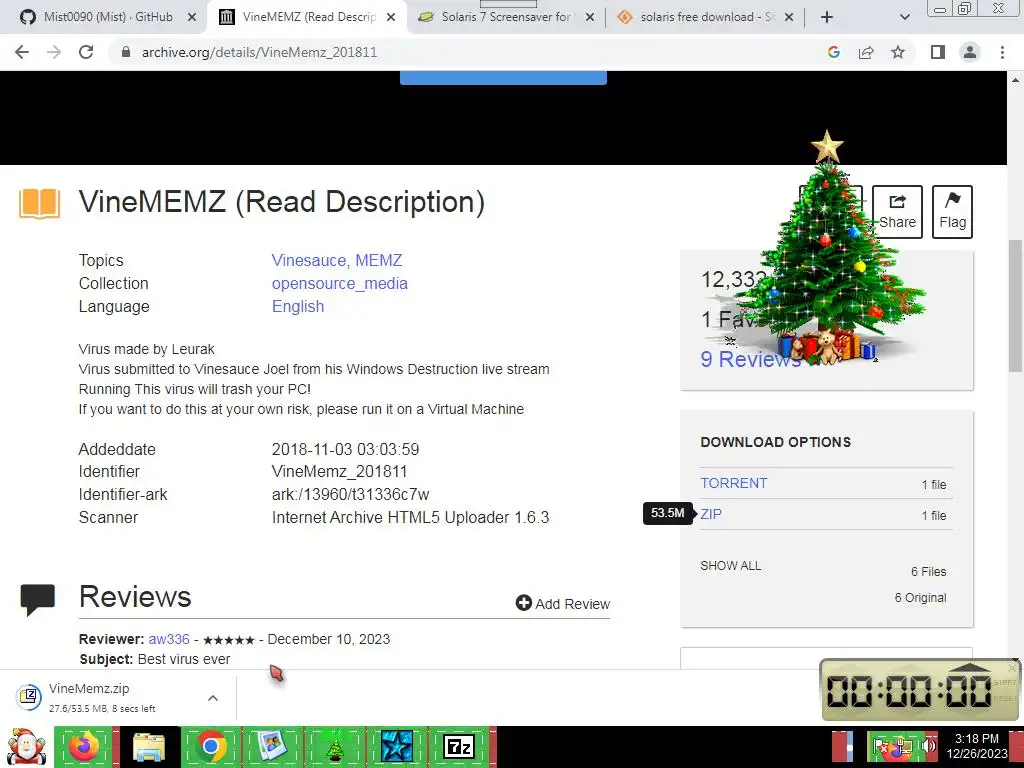
Task: Open the photo viewer taskbar icon
Action: click(272, 747)
